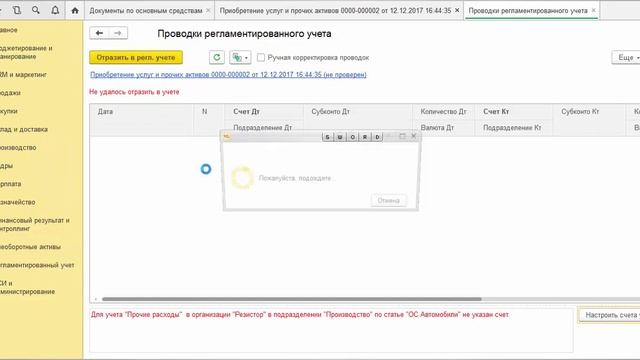Click 'Настроить счета' button

pos(610,315)
